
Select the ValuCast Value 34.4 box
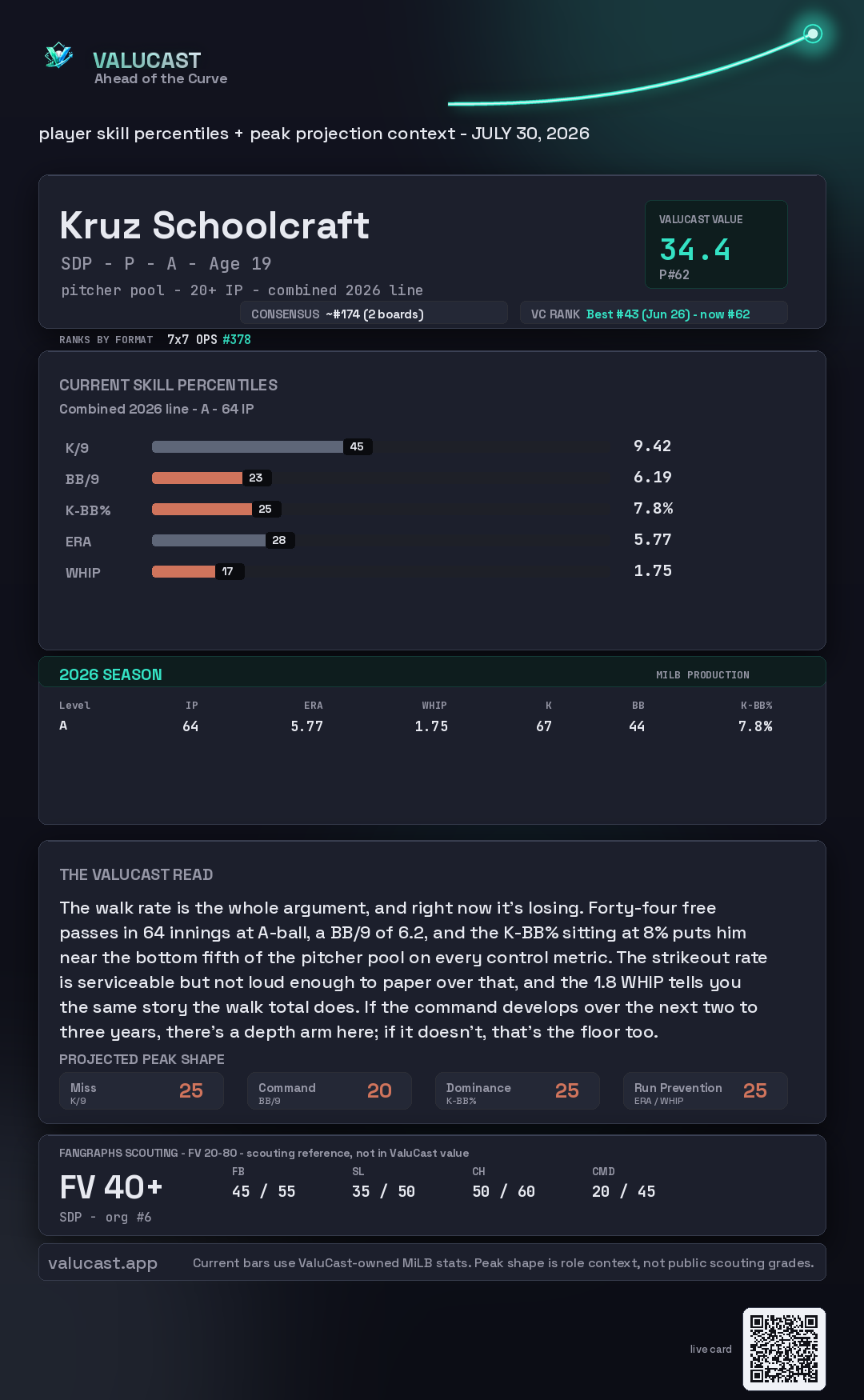[716, 244]
